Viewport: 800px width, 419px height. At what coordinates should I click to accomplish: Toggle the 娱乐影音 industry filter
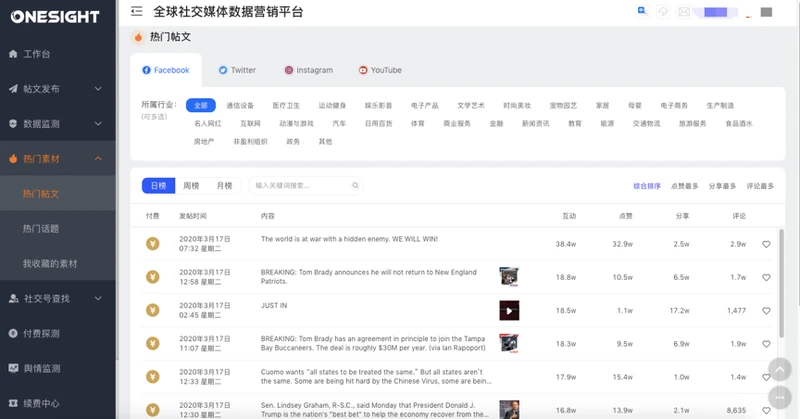[x=379, y=105]
